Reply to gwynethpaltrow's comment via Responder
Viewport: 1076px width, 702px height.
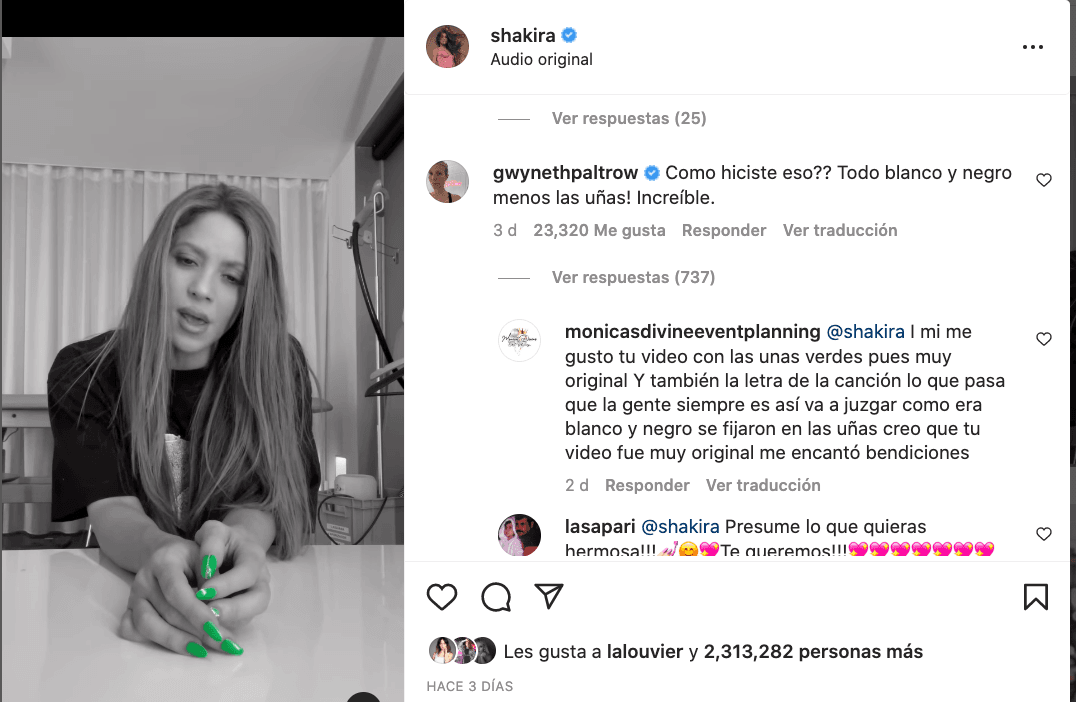724,230
